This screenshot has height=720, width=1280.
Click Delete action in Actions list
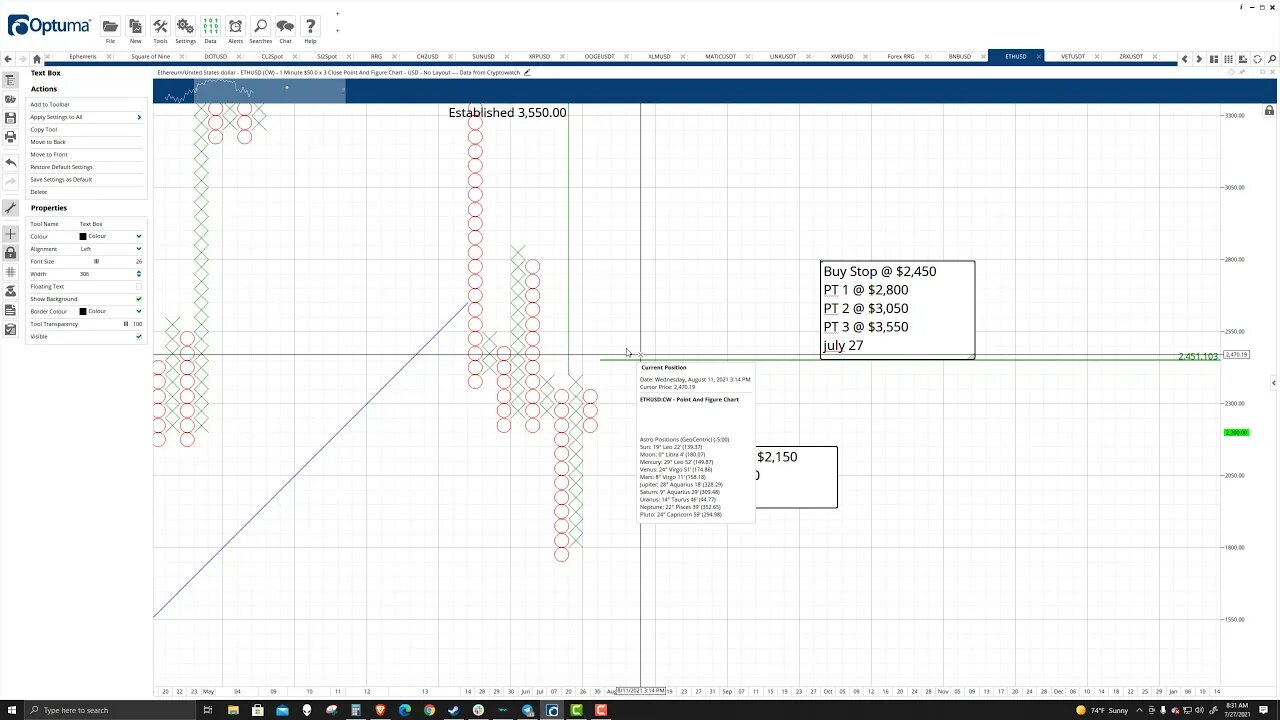pyautogui.click(x=39, y=192)
